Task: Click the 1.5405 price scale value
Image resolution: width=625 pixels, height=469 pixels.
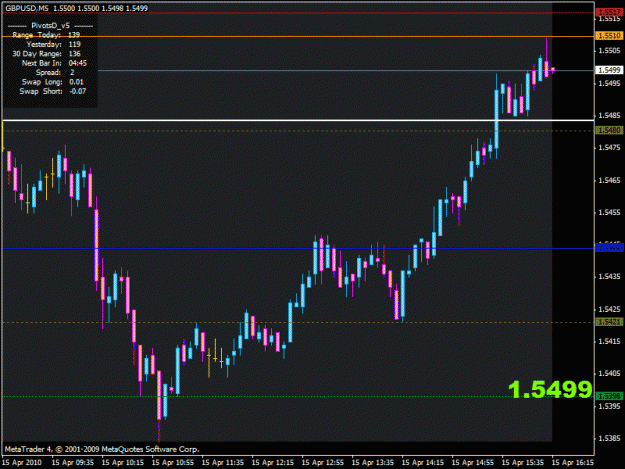Action: coord(610,373)
